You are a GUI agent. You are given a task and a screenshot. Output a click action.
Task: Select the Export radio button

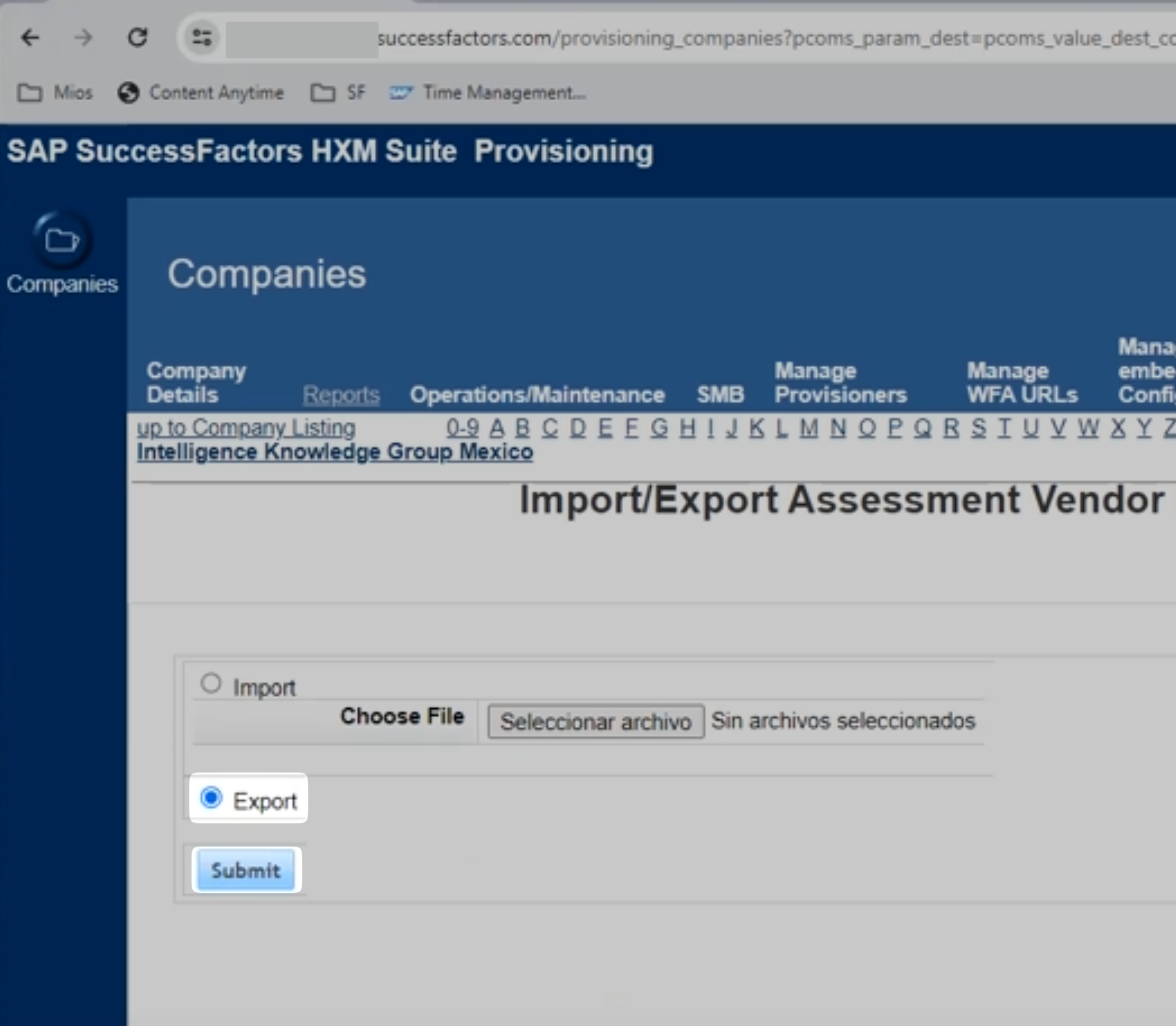[x=211, y=798]
